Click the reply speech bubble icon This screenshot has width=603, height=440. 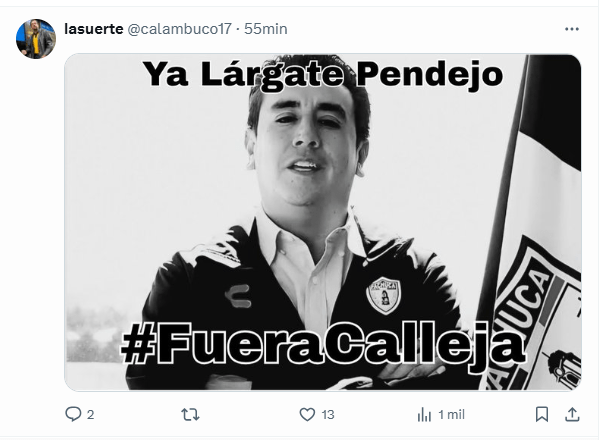[73, 414]
